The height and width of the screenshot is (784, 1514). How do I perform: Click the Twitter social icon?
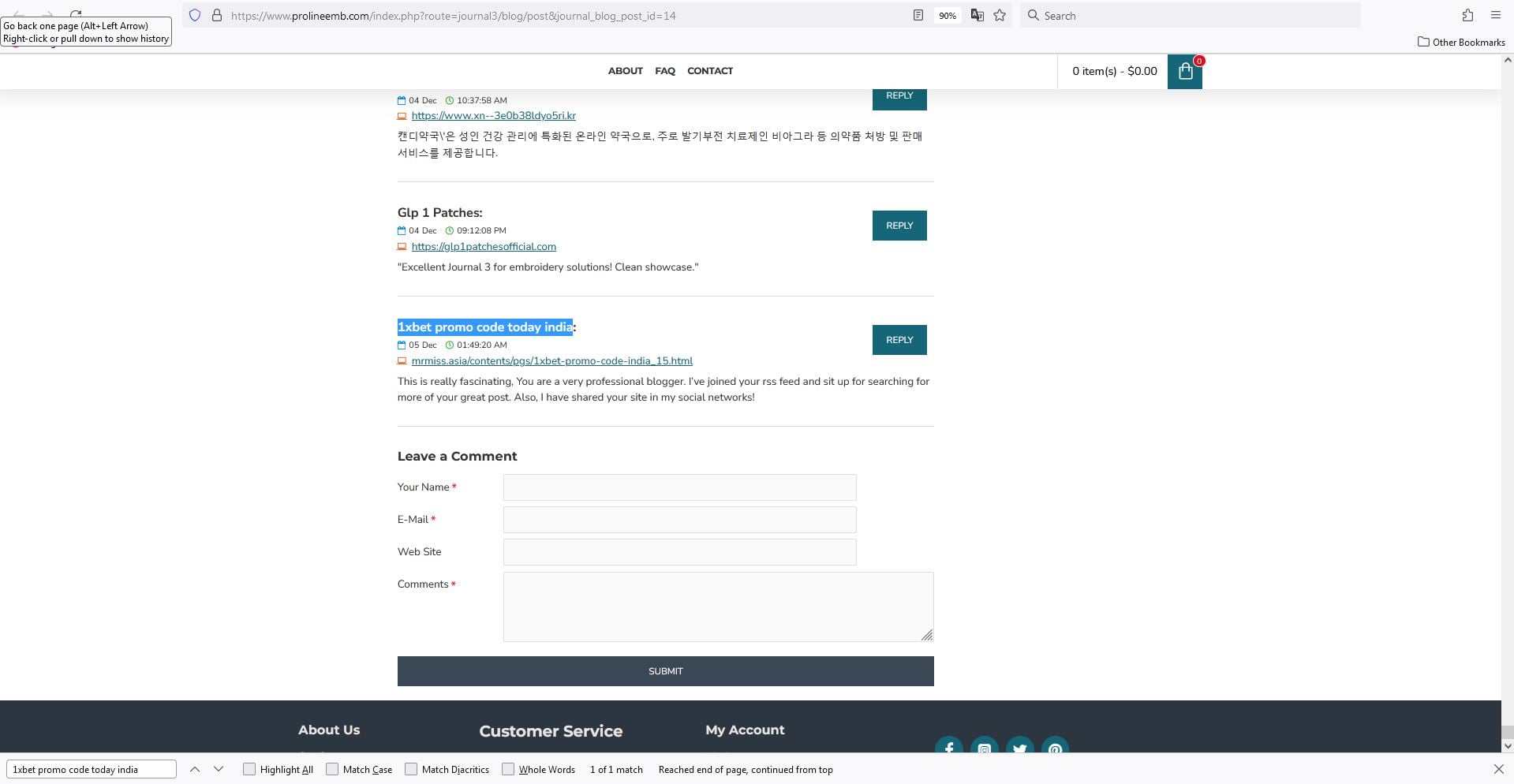[1019, 749]
